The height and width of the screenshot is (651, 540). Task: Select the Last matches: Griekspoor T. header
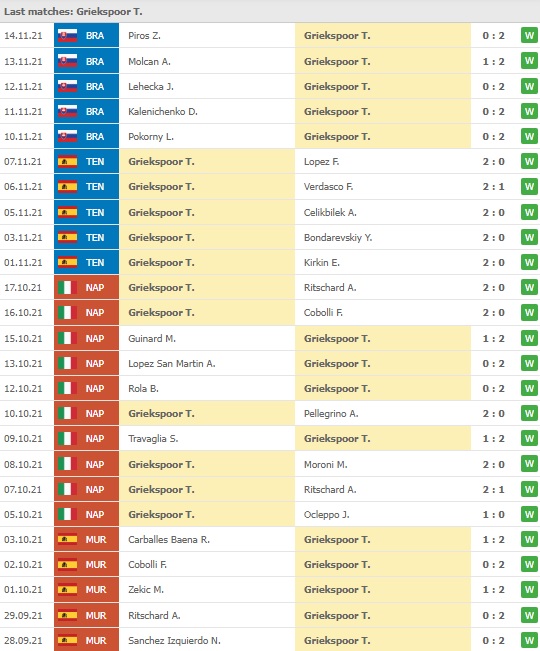73,12
